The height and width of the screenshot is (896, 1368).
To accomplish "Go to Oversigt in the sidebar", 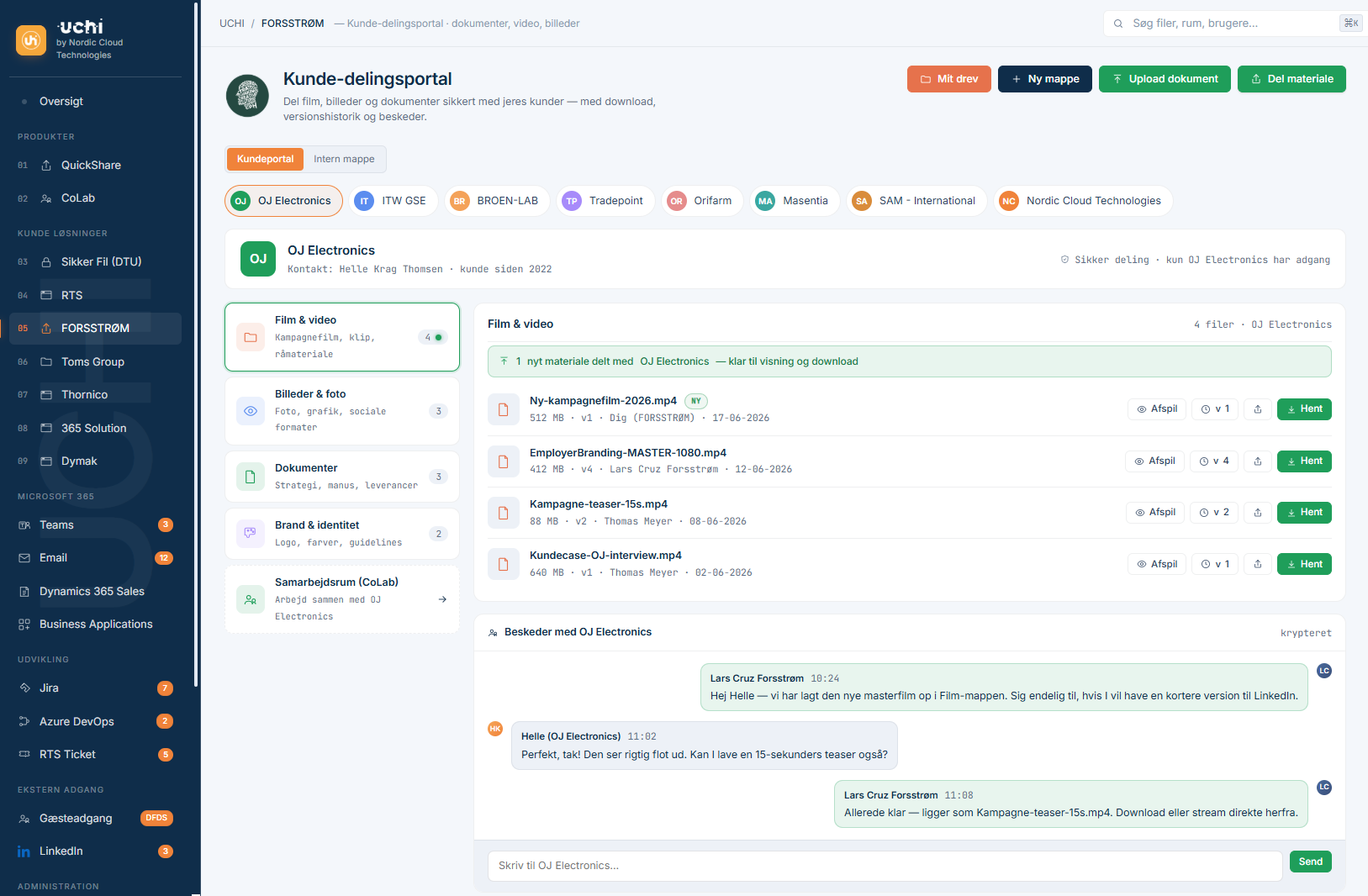I will point(95,102).
